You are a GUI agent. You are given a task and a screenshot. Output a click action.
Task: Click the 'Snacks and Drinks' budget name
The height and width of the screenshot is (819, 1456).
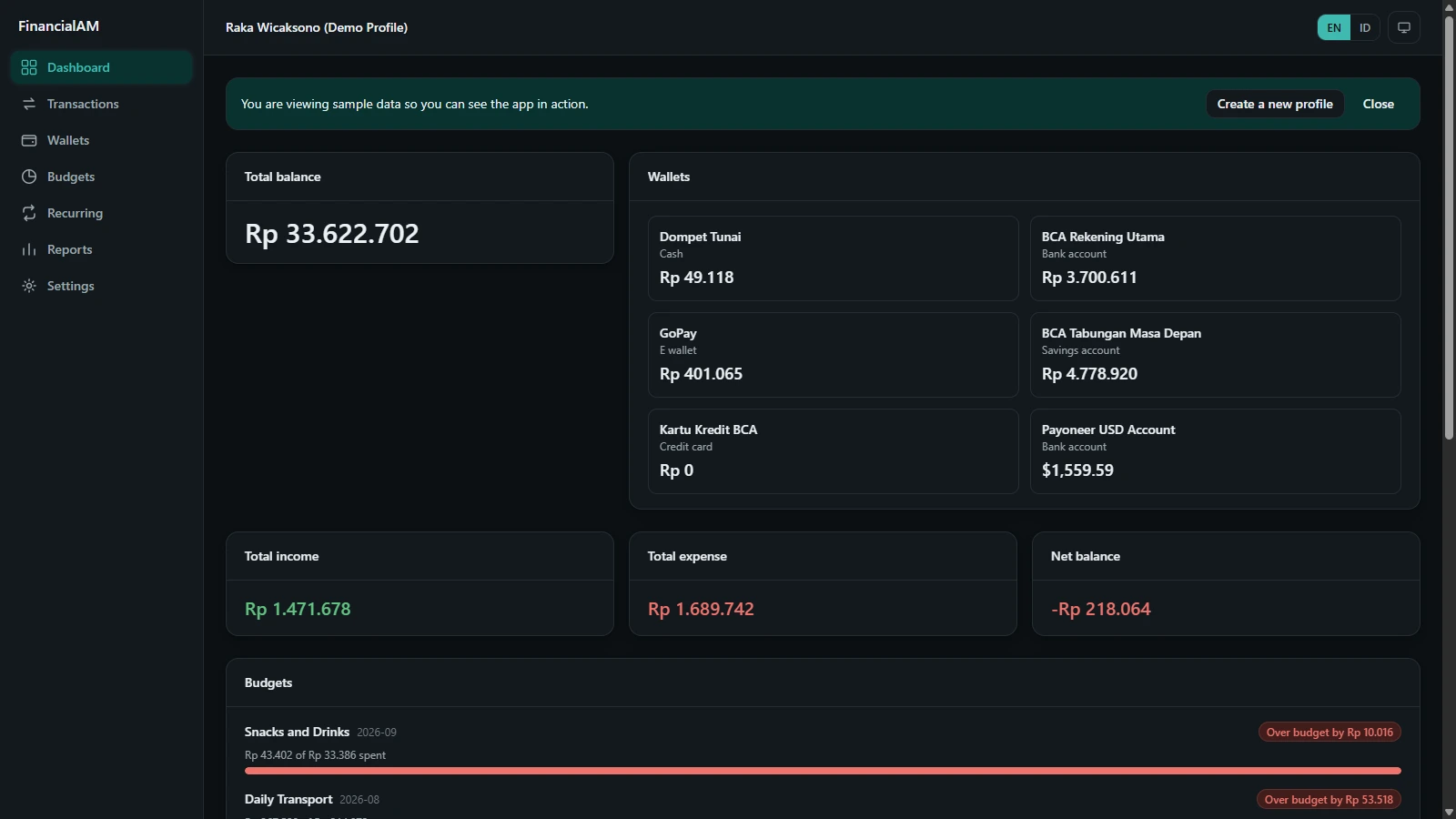(297, 732)
